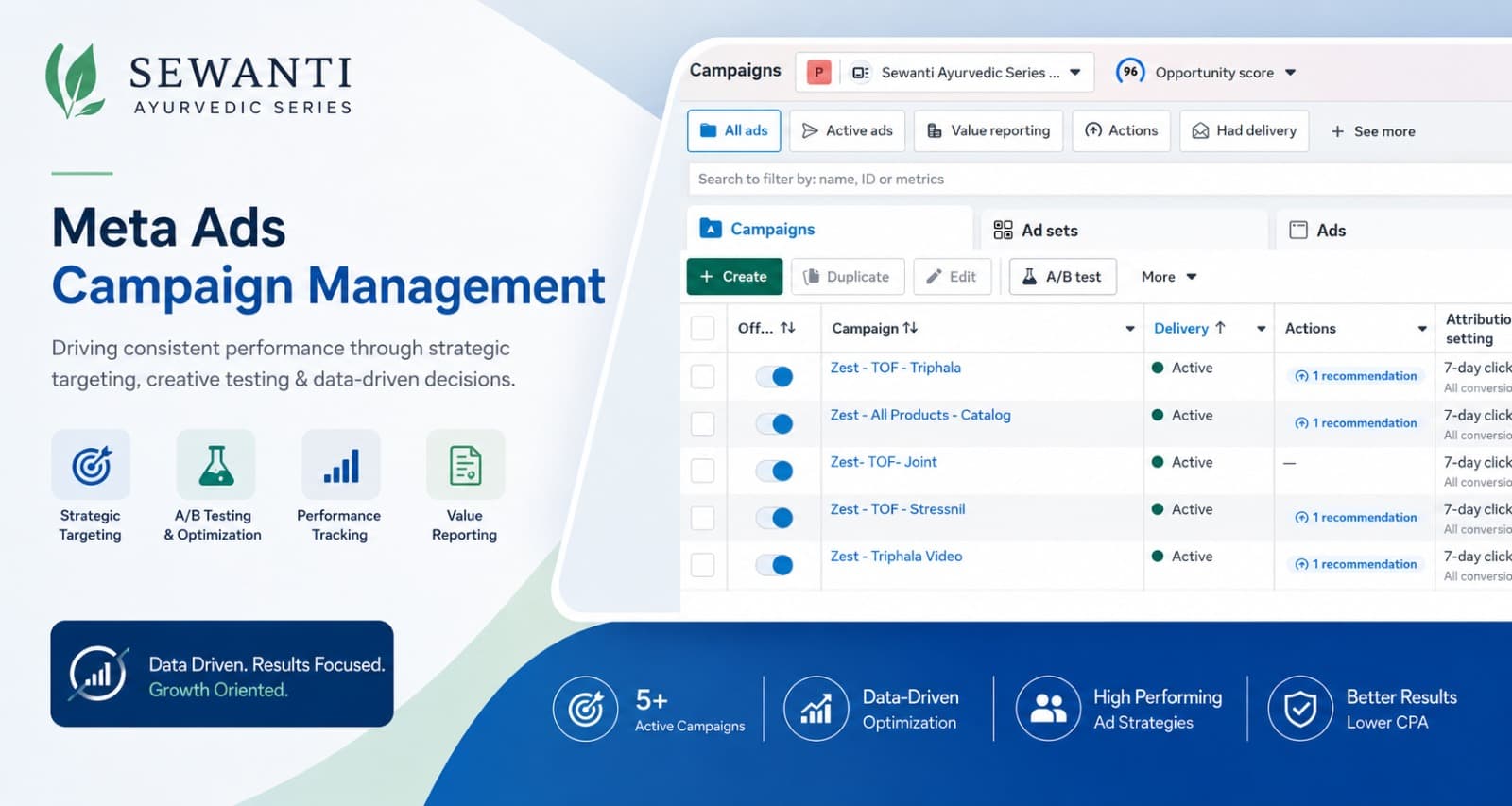Click the search filter by name field
The height and width of the screenshot is (806, 1512).
(x=1100, y=180)
